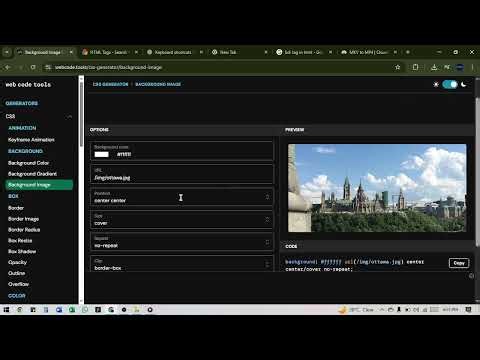480x360 pixels.
Task: Click the ANIMATION category heading
Action: 22,128
